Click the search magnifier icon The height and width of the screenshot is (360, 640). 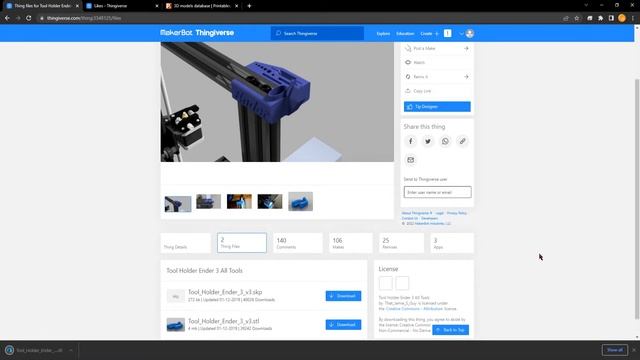(278, 33)
